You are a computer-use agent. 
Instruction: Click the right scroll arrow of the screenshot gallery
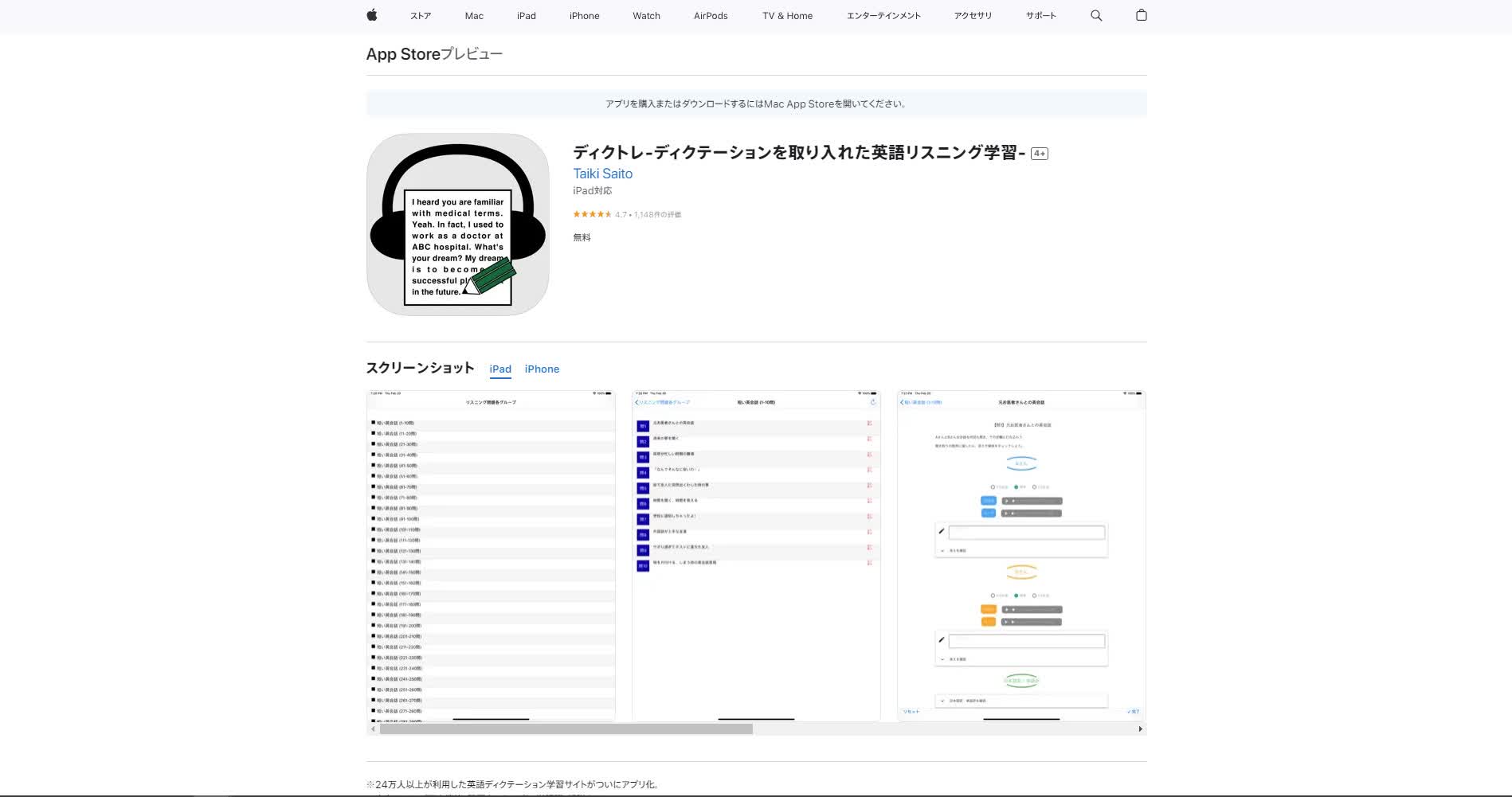(x=1140, y=729)
